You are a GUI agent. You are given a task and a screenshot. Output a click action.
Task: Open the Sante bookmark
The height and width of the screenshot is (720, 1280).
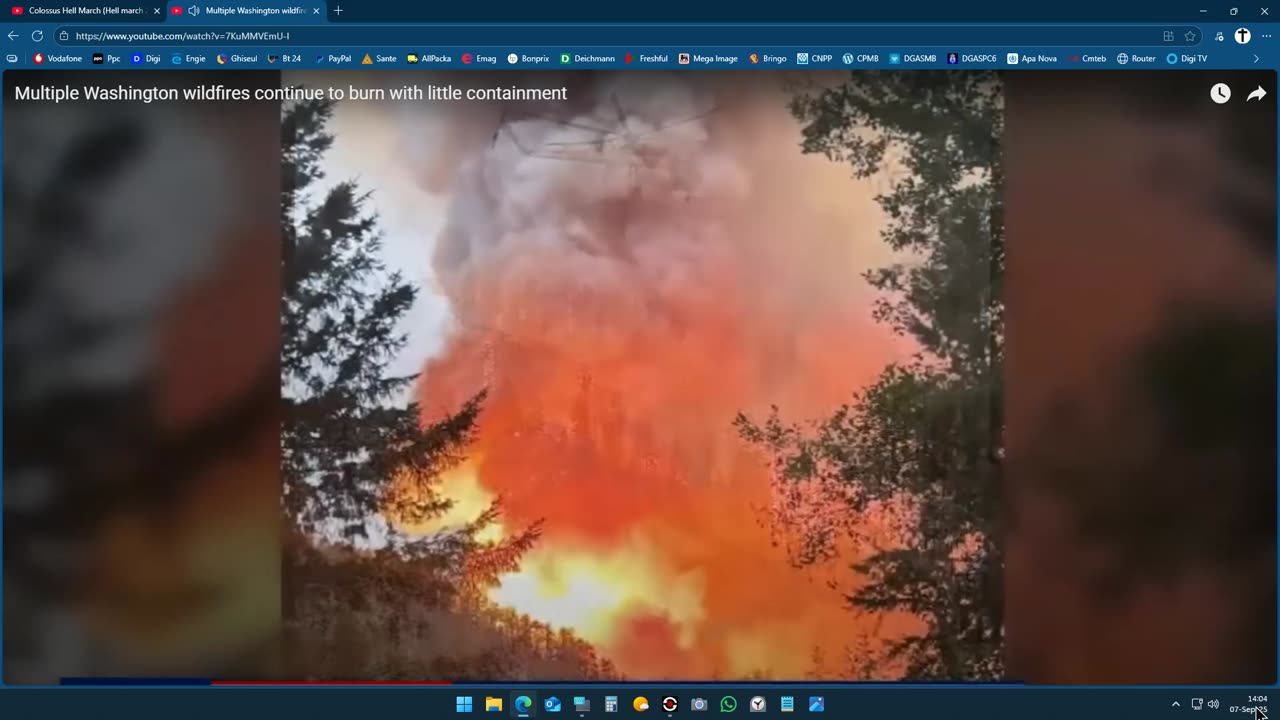click(x=379, y=59)
